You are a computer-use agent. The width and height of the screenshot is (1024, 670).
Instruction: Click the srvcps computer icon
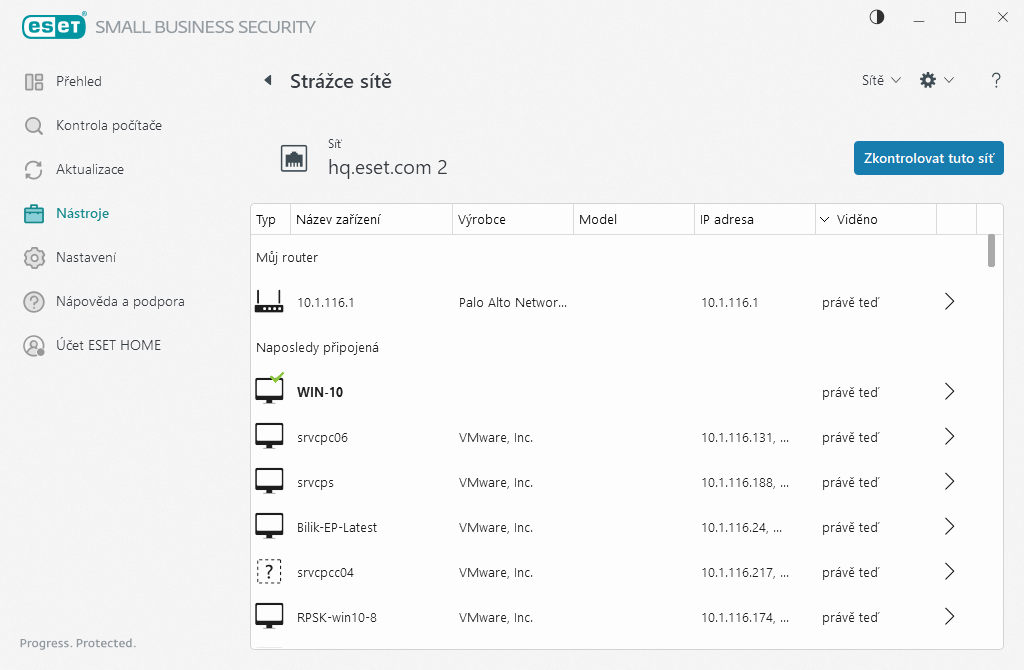pyautogui.click(x=269, y=481)
